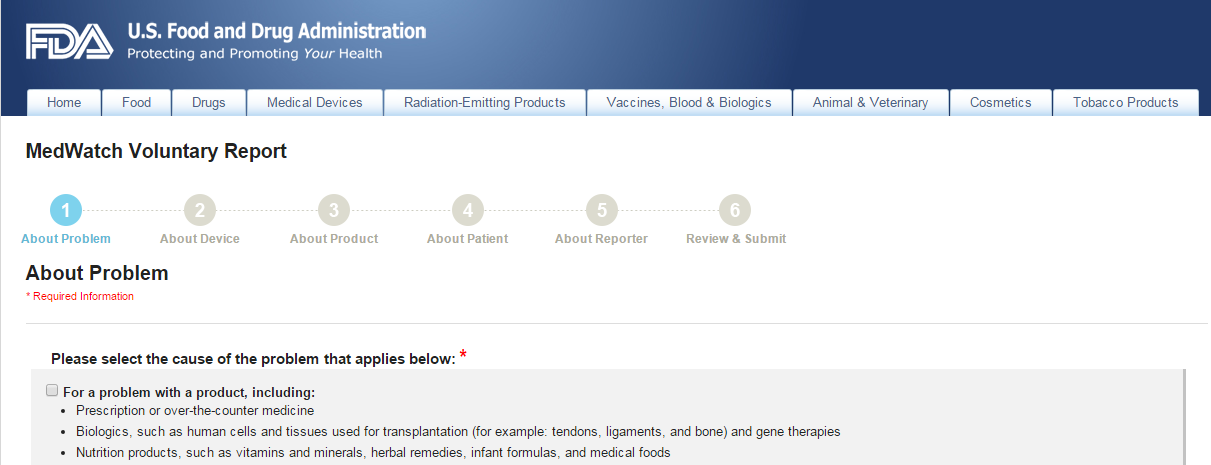Switch to the Cosmetics tab
1211x465 pixels.
[x=1001, y=102]
